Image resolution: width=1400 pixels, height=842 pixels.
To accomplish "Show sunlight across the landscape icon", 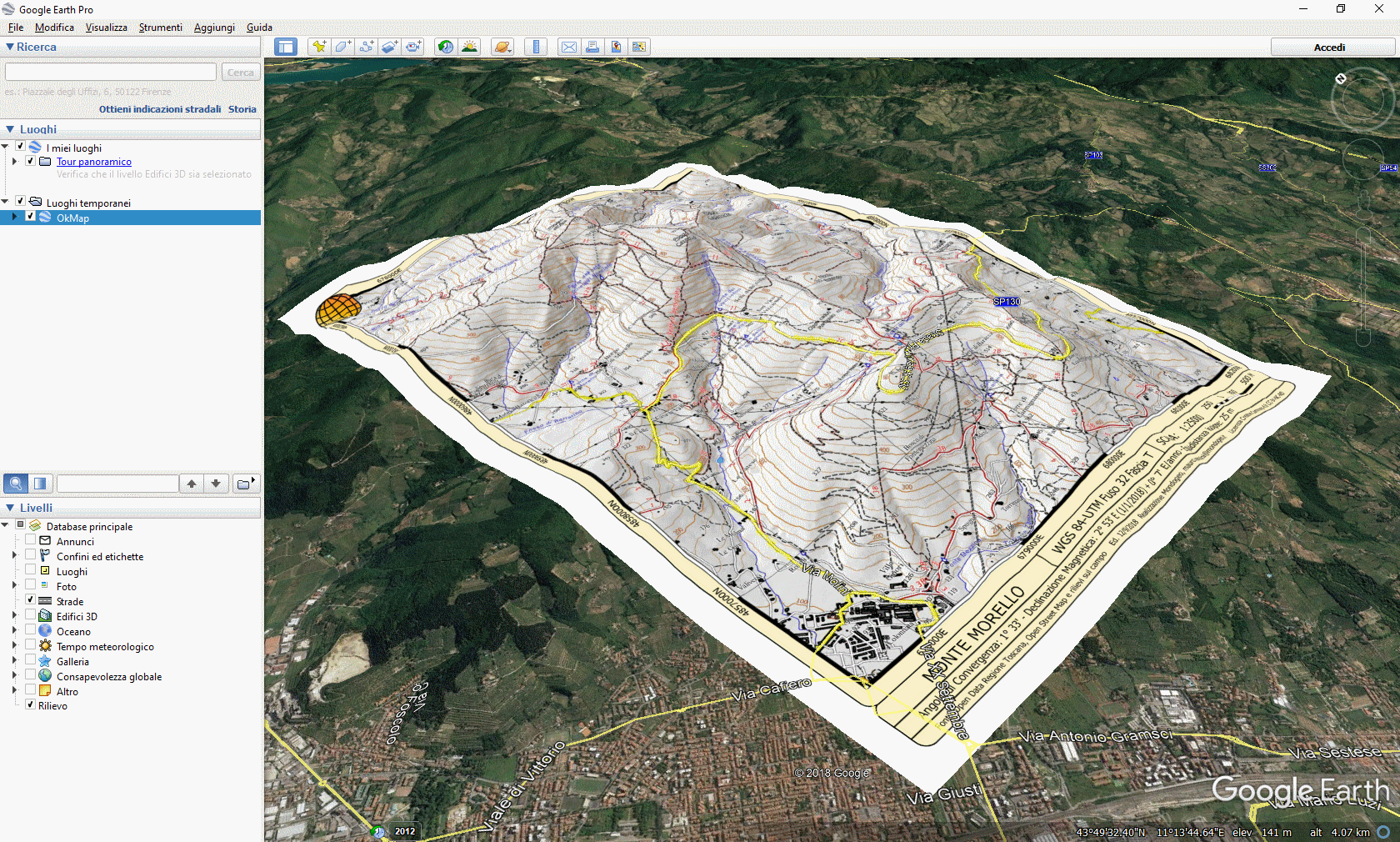I will pos(469,47).
